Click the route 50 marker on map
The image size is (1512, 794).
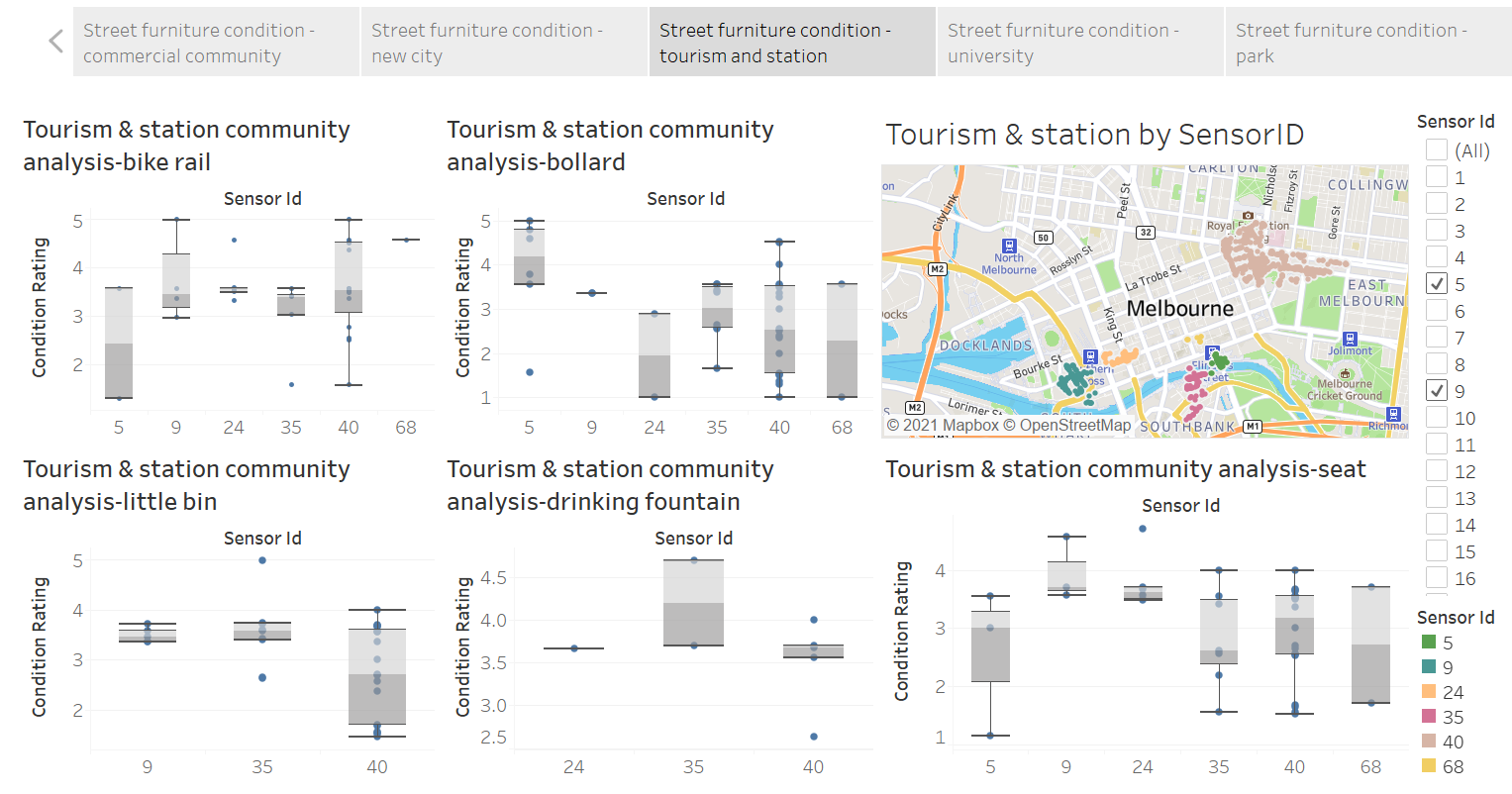pos(1043,236)
